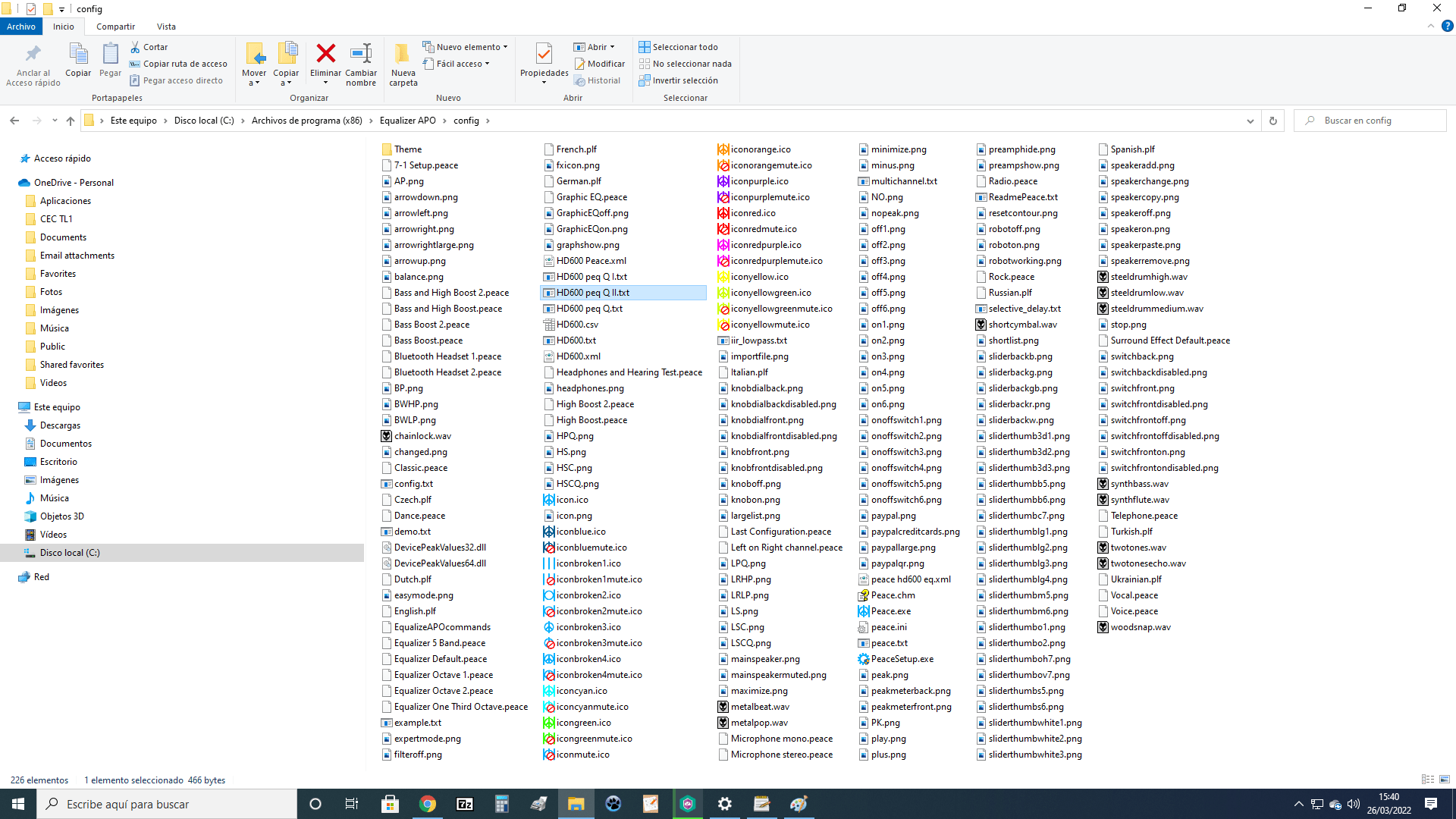The width and height of the screenshot is (1456, 819).
Task: Select the PeaceSetup.exe file
Action: 896,659
